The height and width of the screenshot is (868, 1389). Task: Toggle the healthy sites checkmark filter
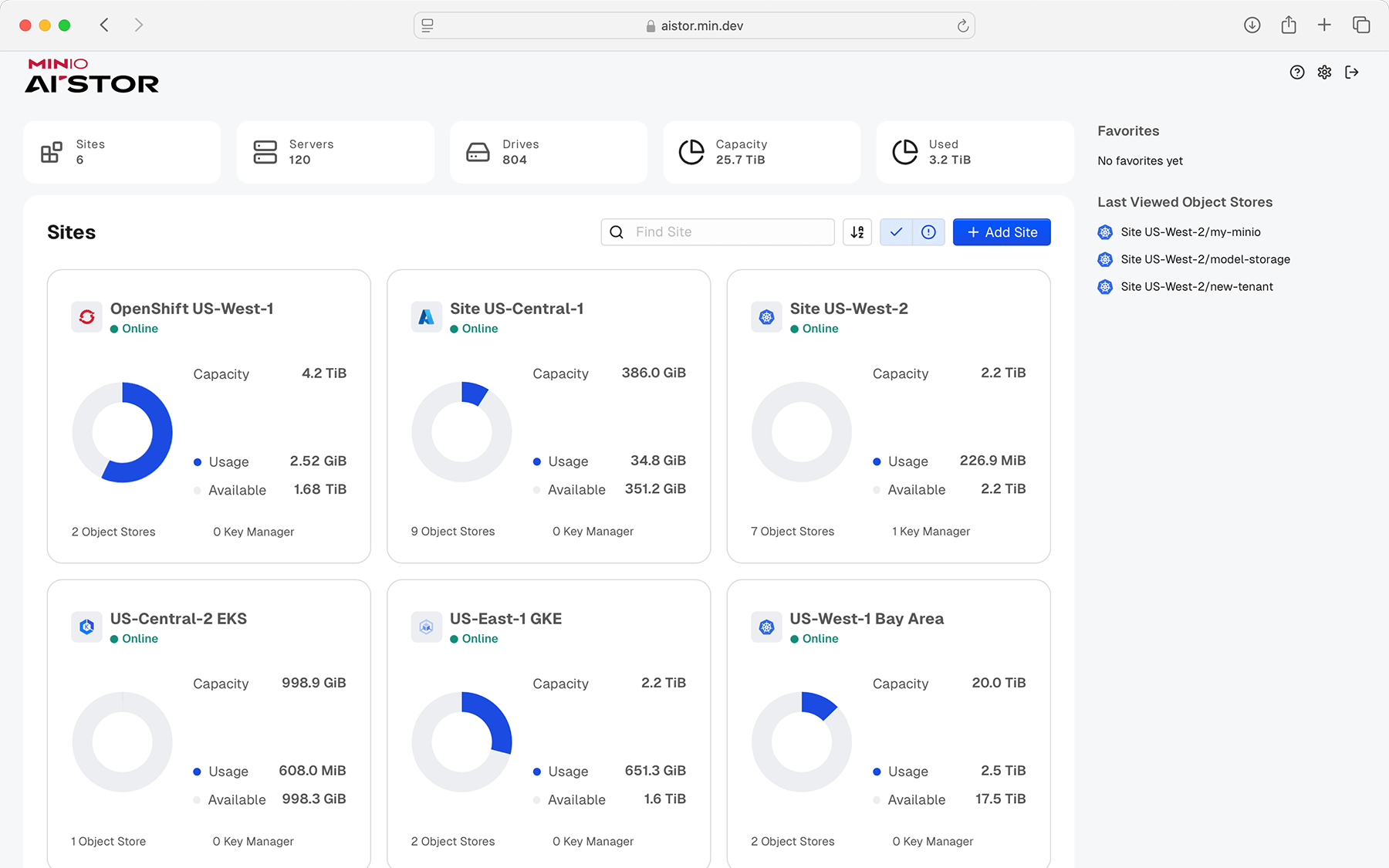[x=896, y=232]
